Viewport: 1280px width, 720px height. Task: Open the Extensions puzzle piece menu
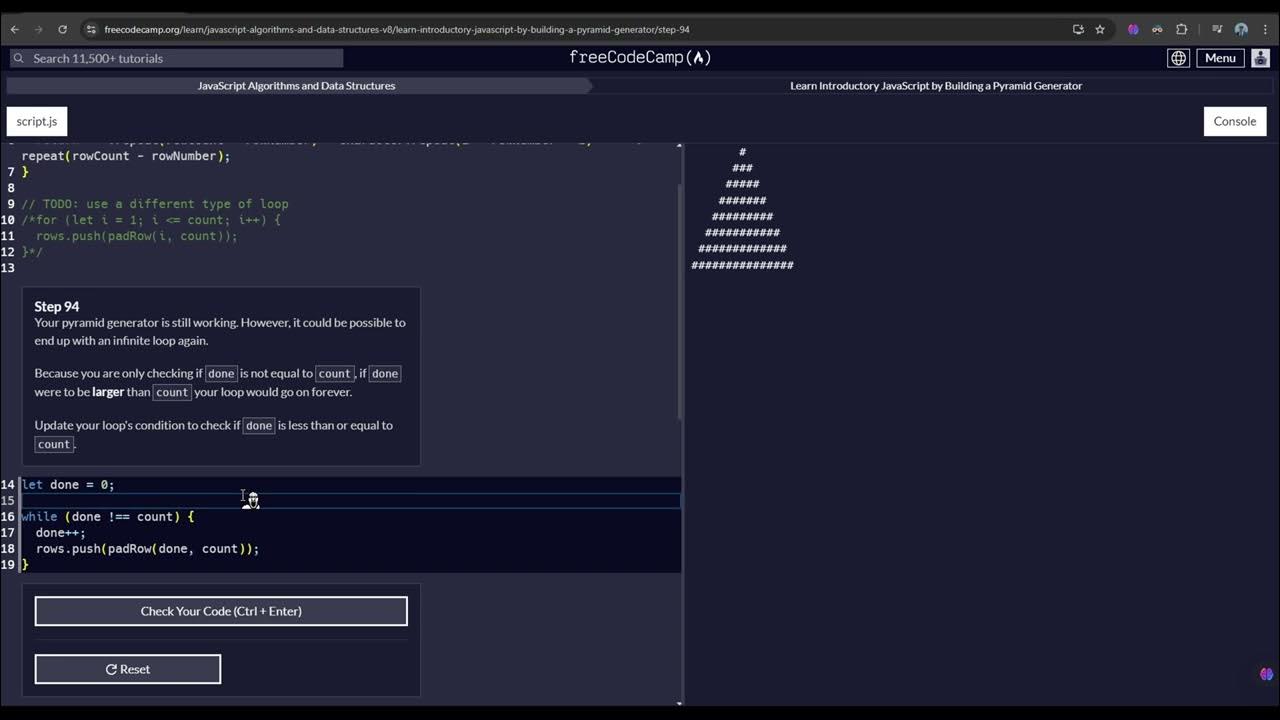pyautogui.click(x=1181, y=29)
